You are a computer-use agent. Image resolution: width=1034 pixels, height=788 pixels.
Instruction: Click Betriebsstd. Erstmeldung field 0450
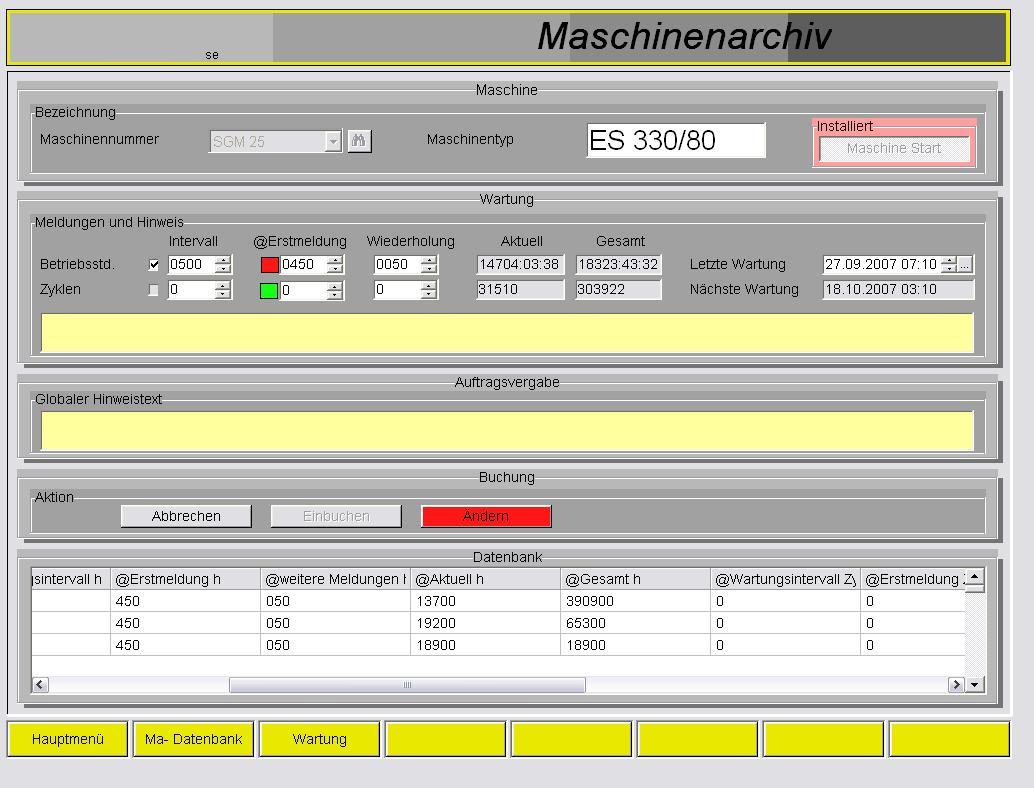(x=303, y=264)
